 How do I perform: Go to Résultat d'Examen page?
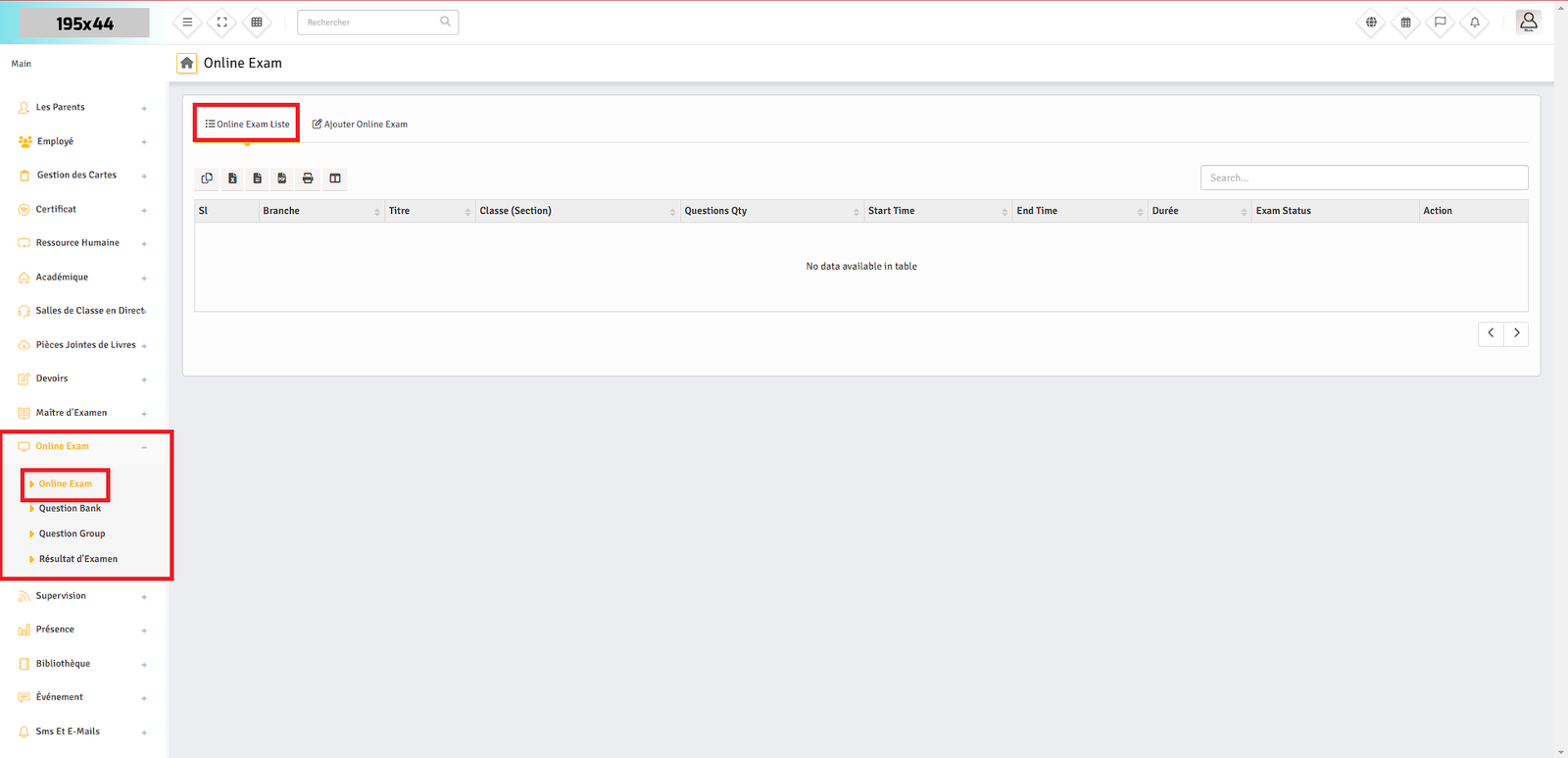(77, 559)
